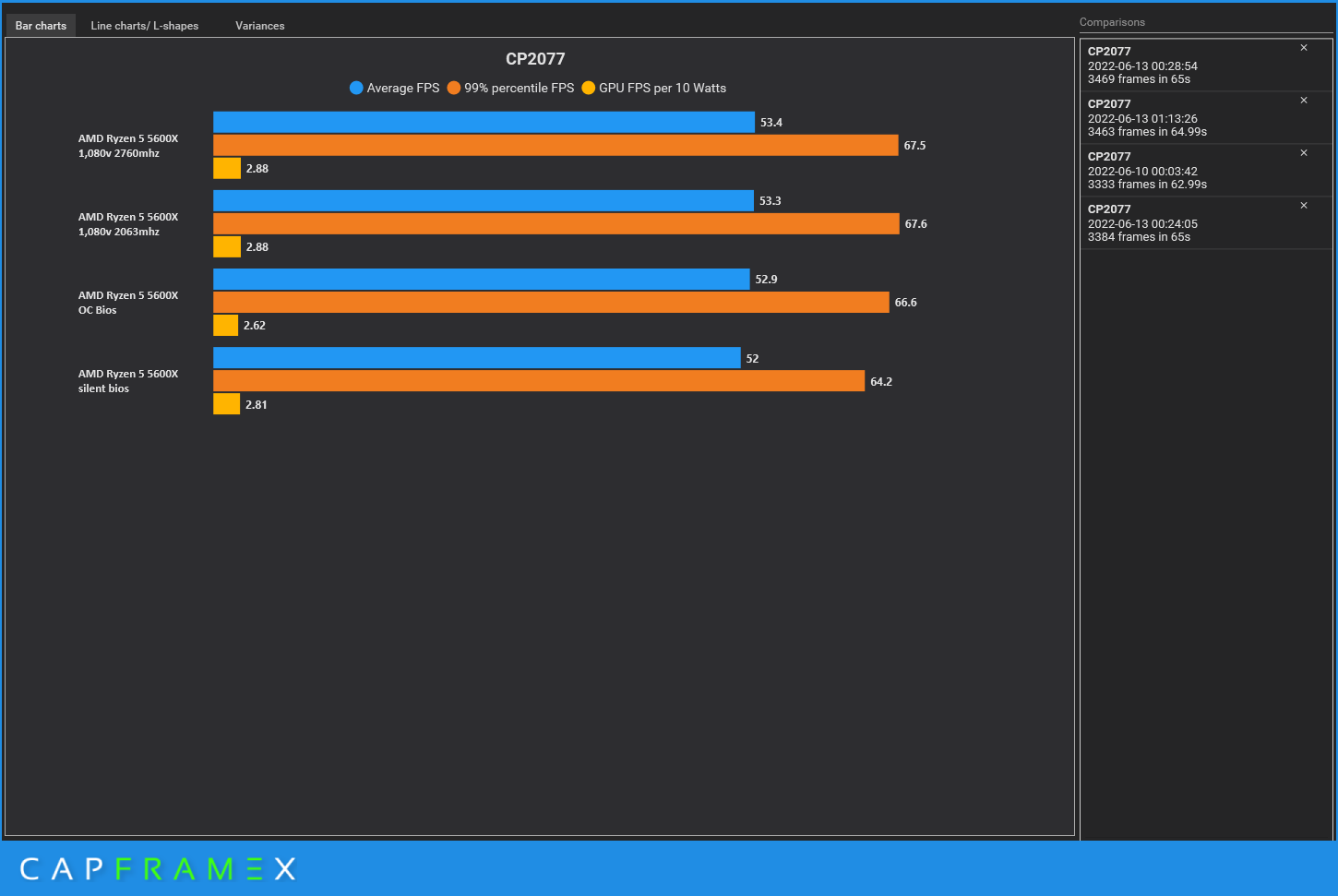The width and height of the screenshot is (1338, 896).
Task: Click the CapFrameX logo
Action: (158, 868)
